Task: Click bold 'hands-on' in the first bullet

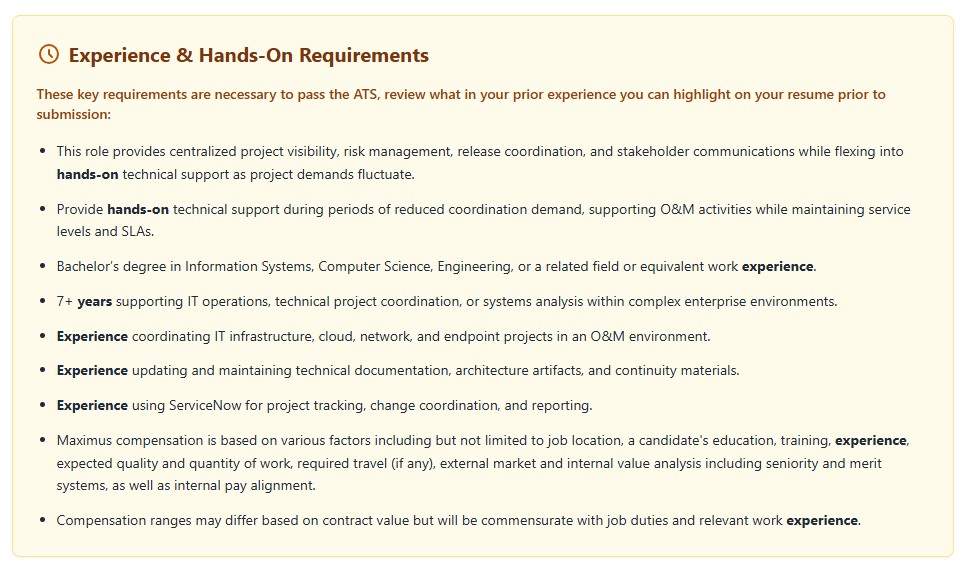Action: coord(87,175)
